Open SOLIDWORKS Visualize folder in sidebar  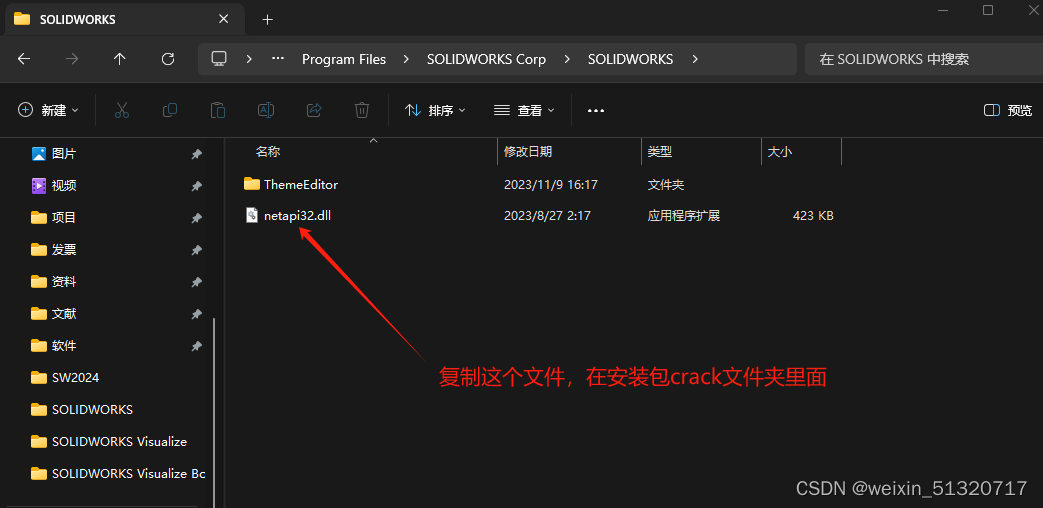coord(119,442)
